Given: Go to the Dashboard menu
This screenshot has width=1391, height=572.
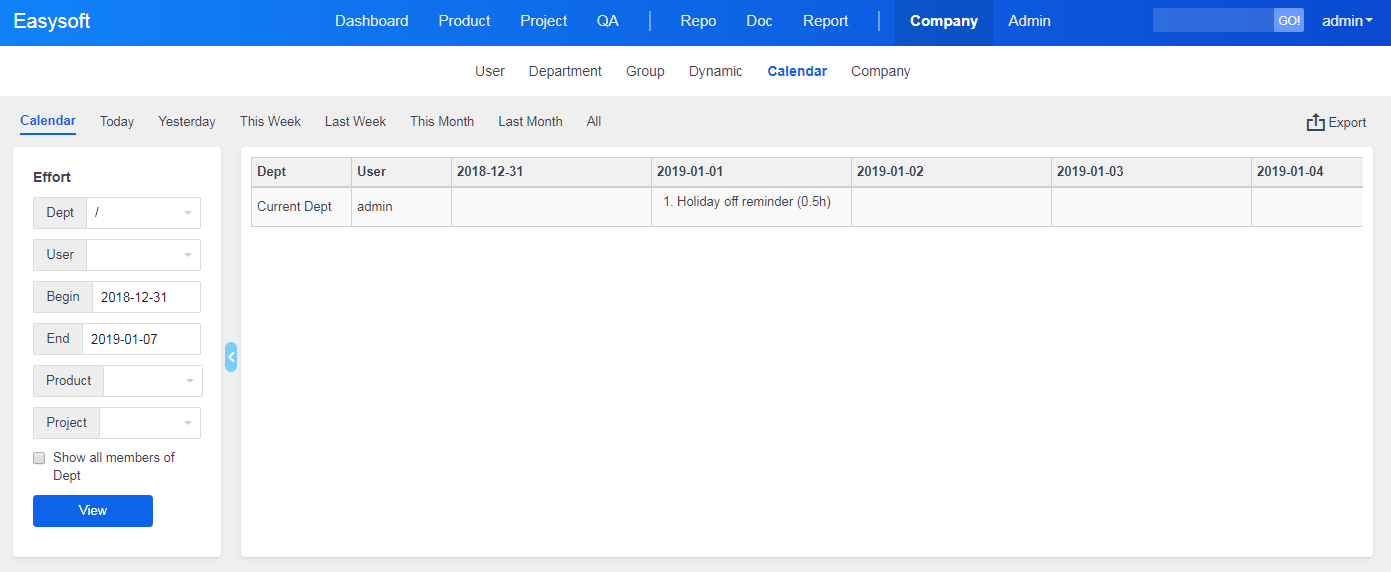Looking at the screenshot, I should pos(371,21).
